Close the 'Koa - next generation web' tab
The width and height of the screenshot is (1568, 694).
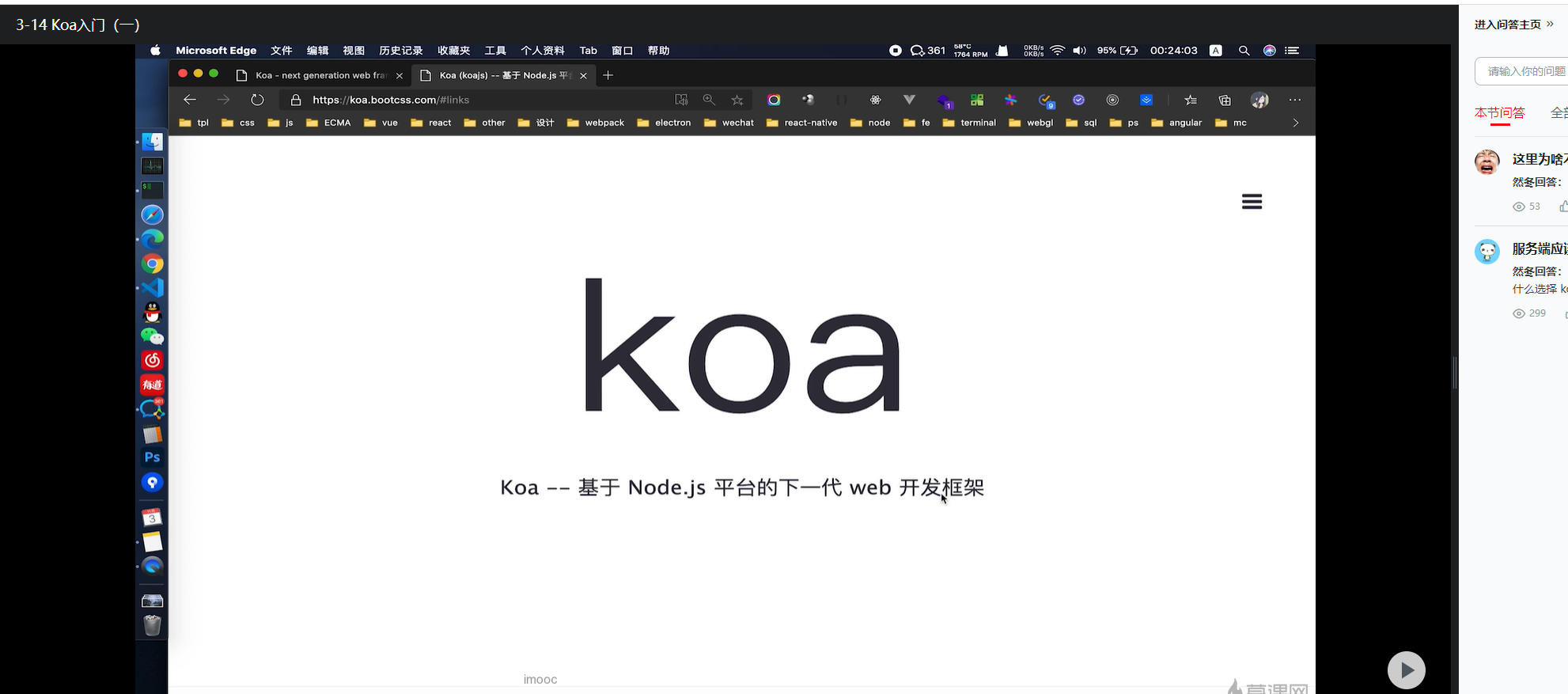[400, 76]
